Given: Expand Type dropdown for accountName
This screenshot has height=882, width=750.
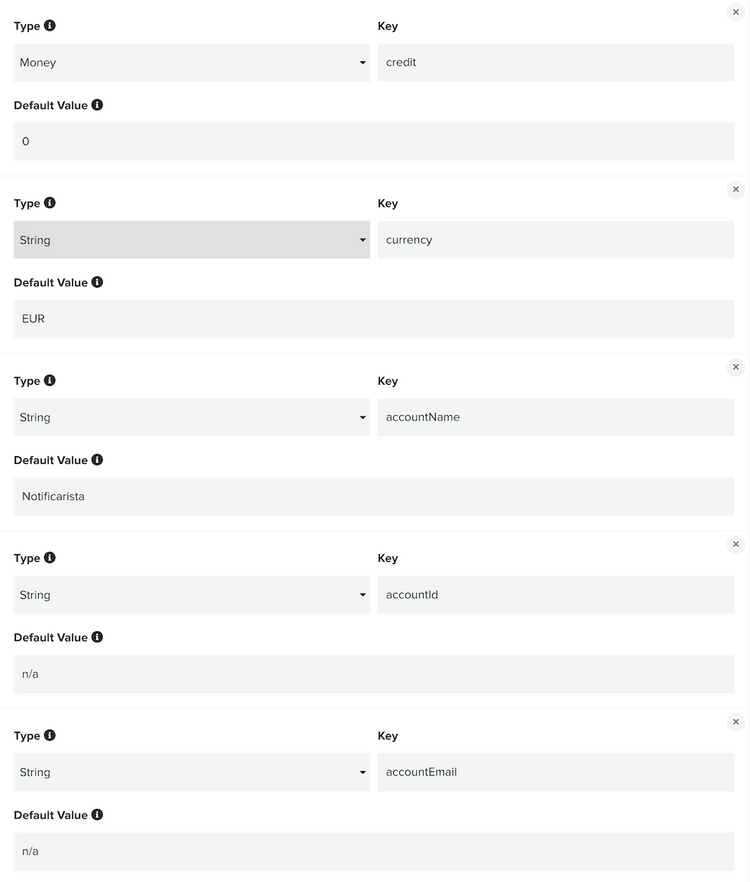Looking at the screenshot, I should pos(191,418).
